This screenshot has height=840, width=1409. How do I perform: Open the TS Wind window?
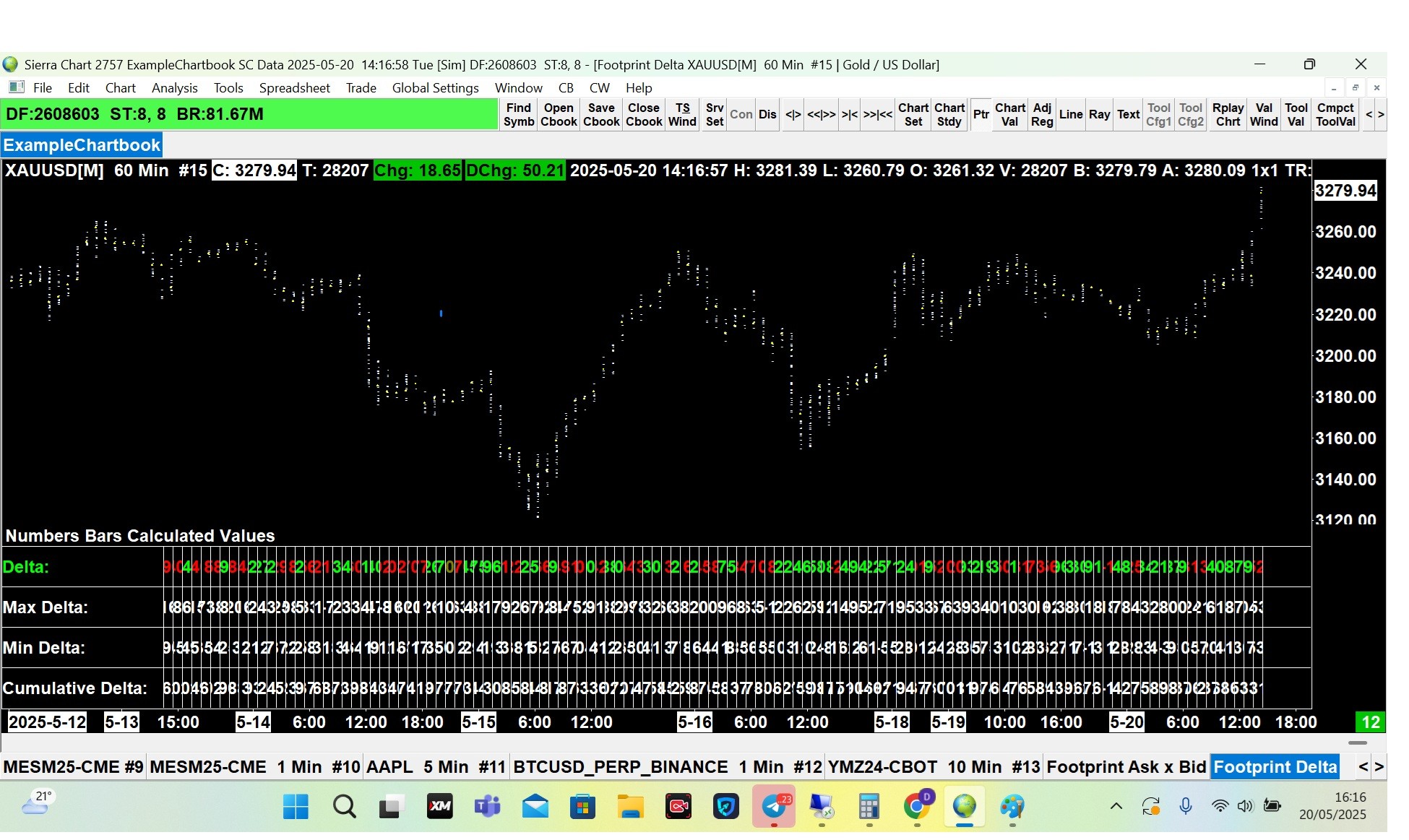[x=682, y=115]
